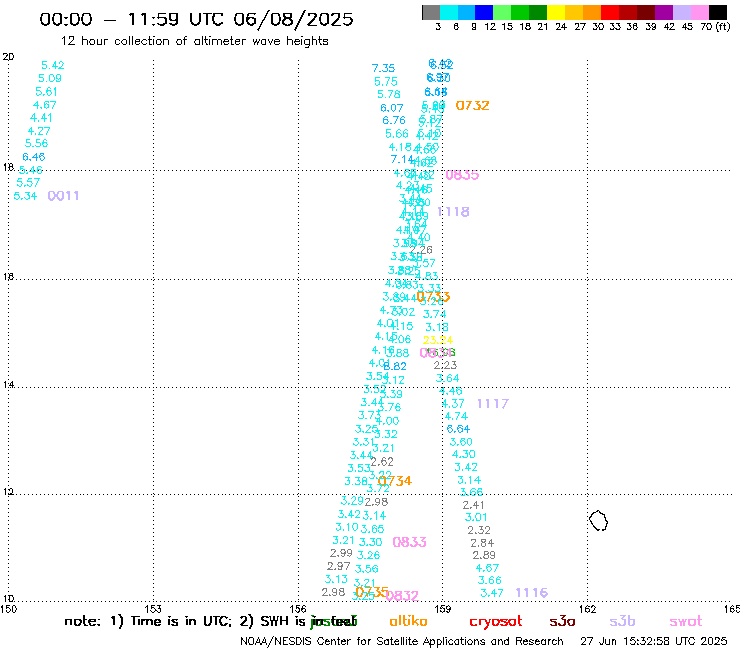
Task: Pick the purple swatch in the color scale
Action: (x=664, y=12)
